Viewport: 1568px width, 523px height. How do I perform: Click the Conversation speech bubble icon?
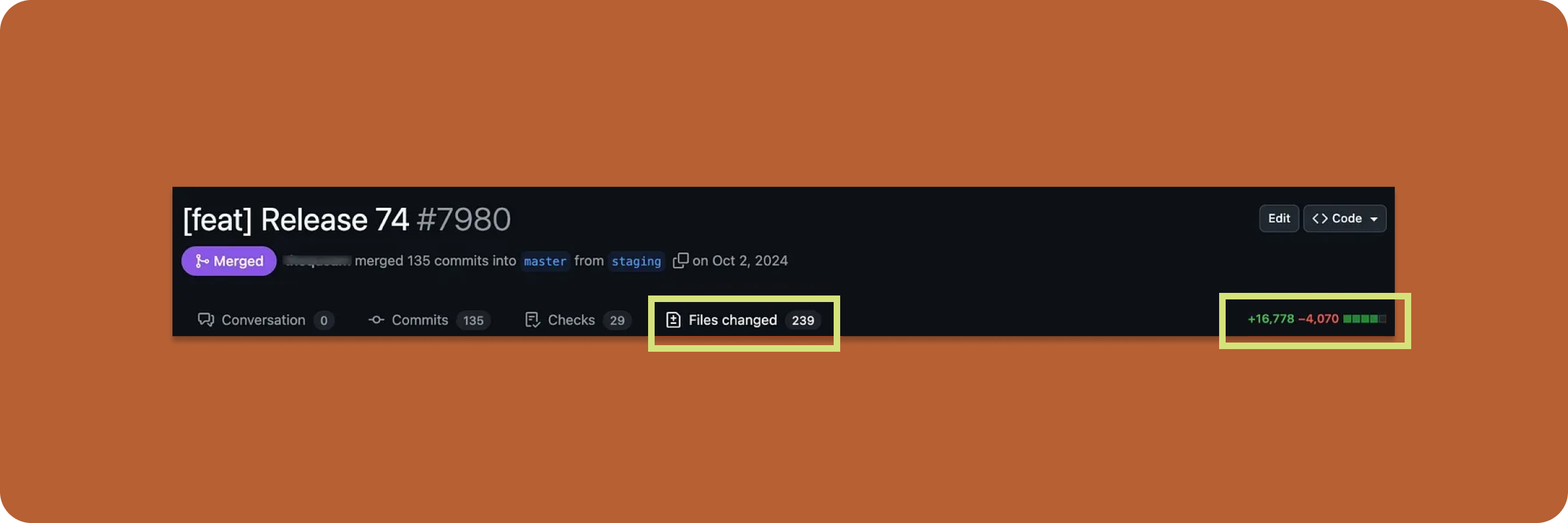click(x=206, y=320)
